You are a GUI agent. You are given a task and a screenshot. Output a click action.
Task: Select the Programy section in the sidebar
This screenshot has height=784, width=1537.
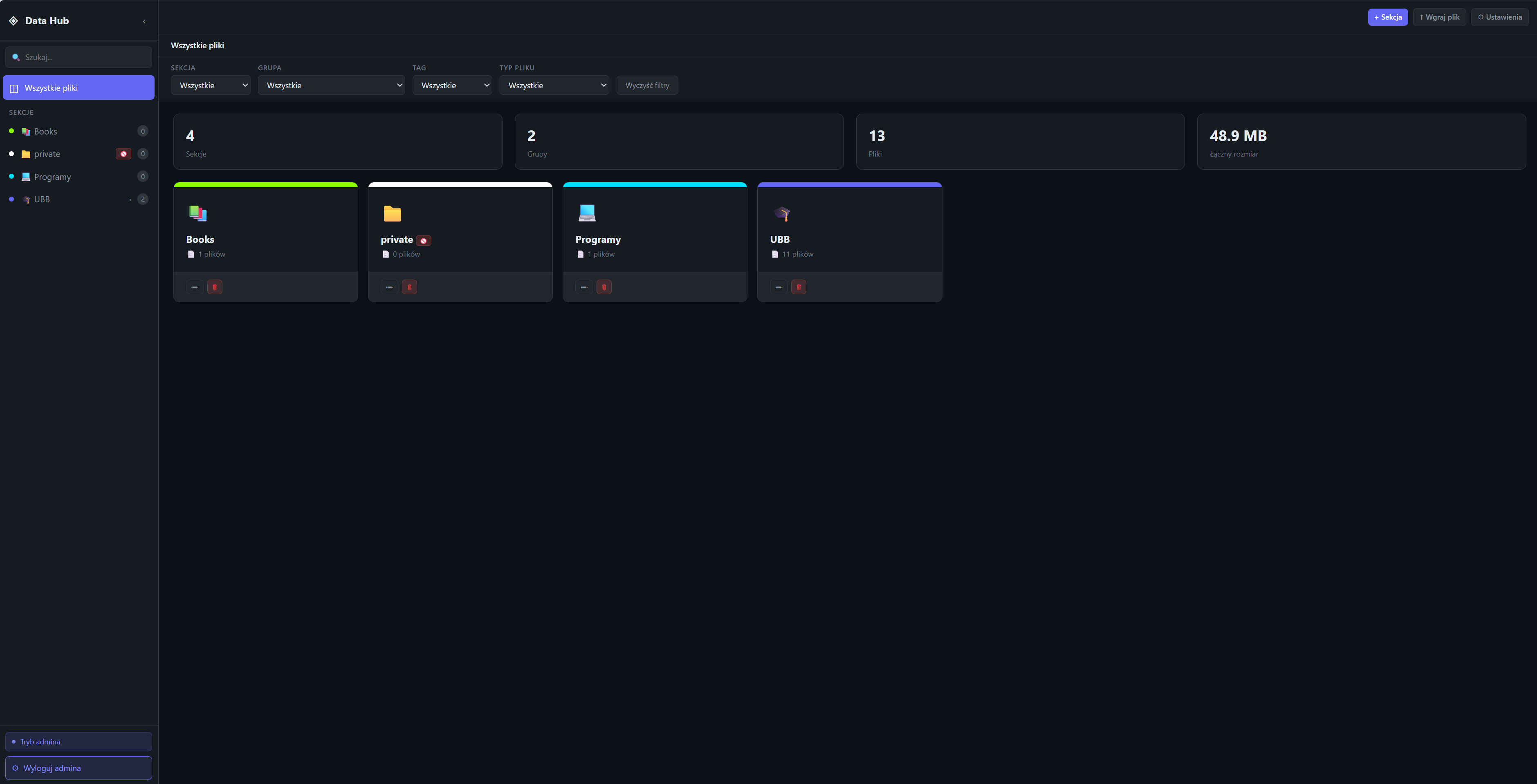(79, 177)
